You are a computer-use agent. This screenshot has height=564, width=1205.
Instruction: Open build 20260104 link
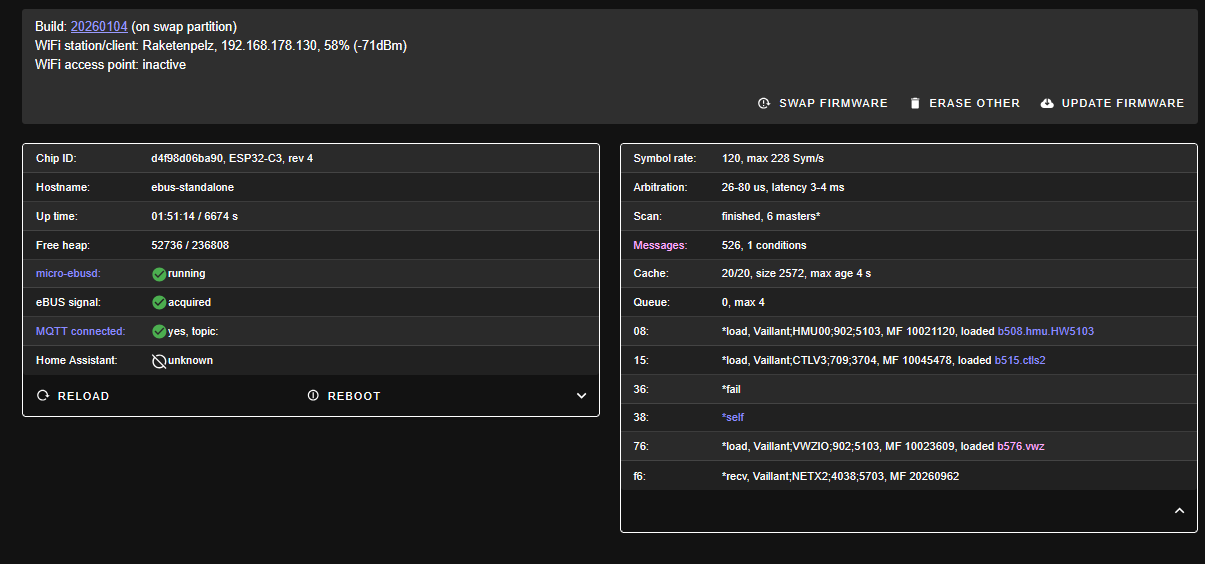tap(98, 26)
